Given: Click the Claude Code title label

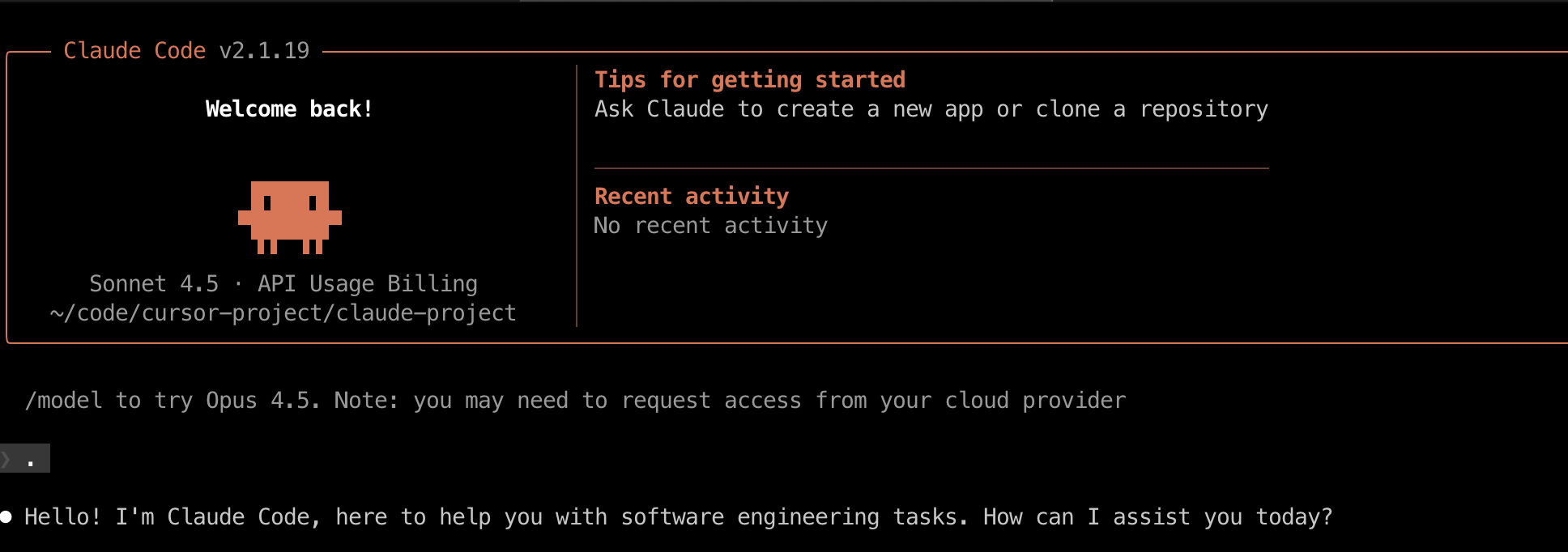Looking at the screenshot, I should [x=134, y=51].
